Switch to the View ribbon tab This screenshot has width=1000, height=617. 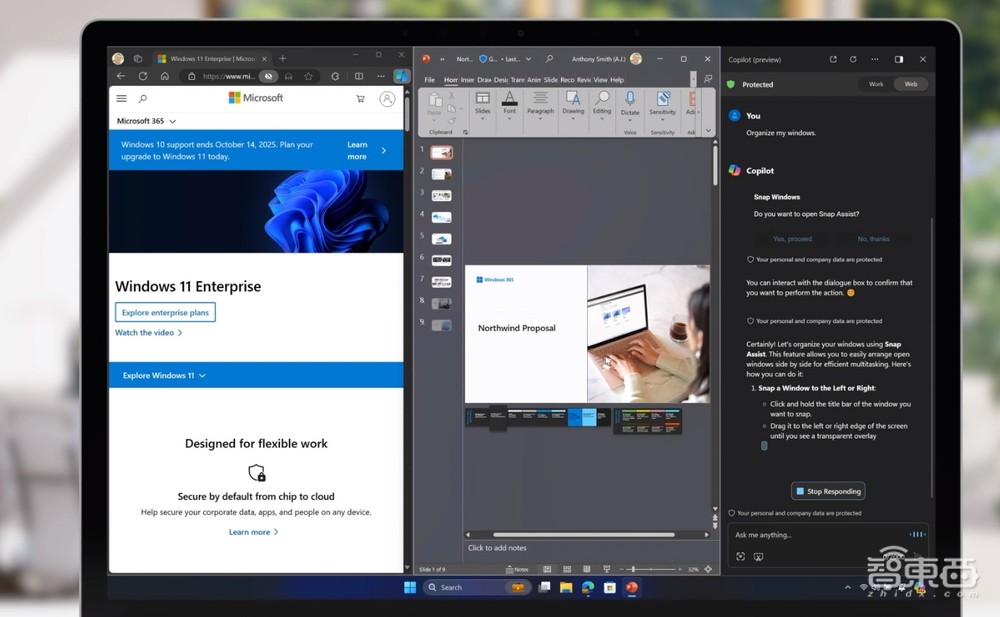pos(601,80)
